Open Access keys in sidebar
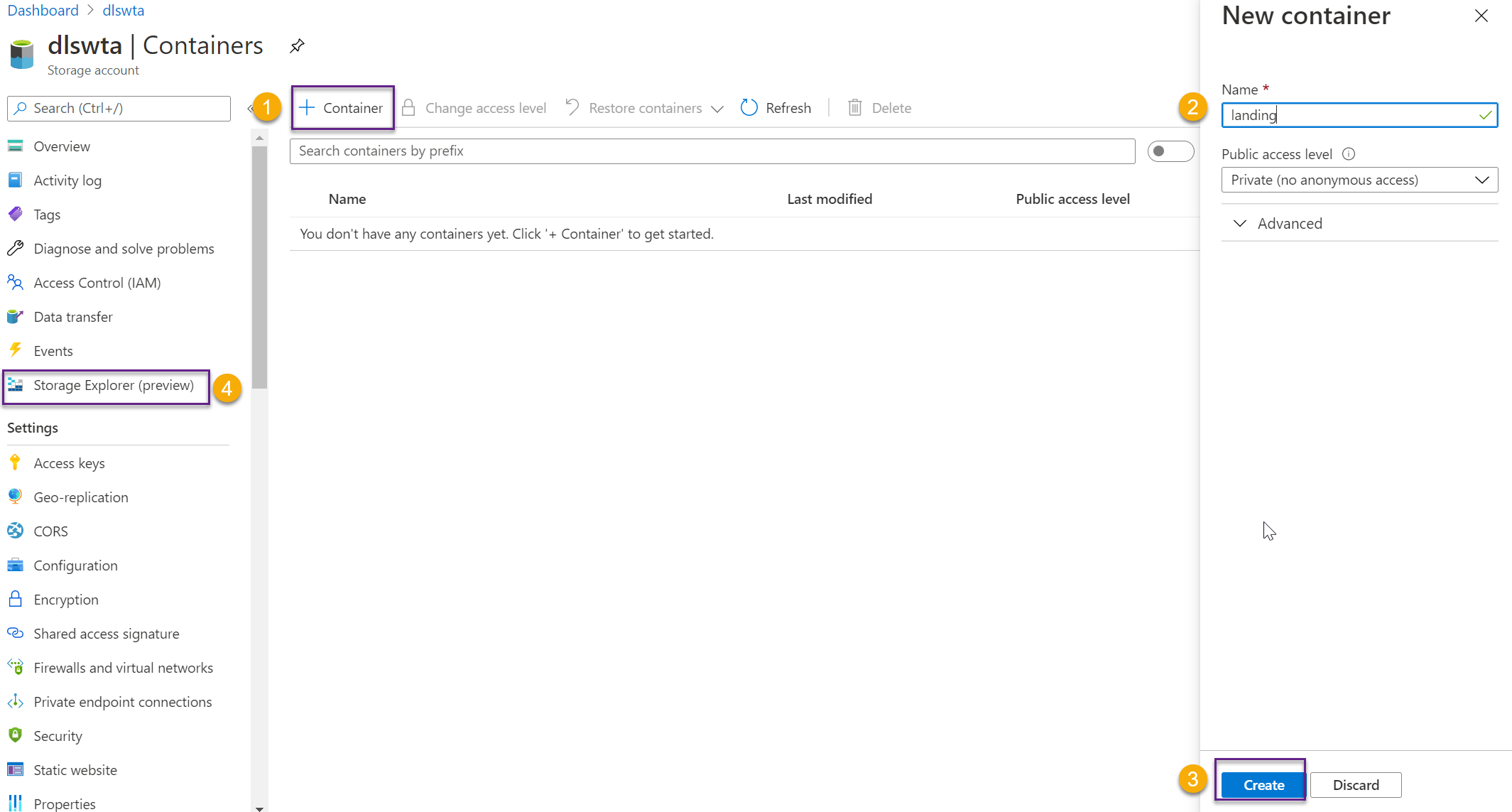This screenshot has height=812, width=1512. (x=69, y=463)
